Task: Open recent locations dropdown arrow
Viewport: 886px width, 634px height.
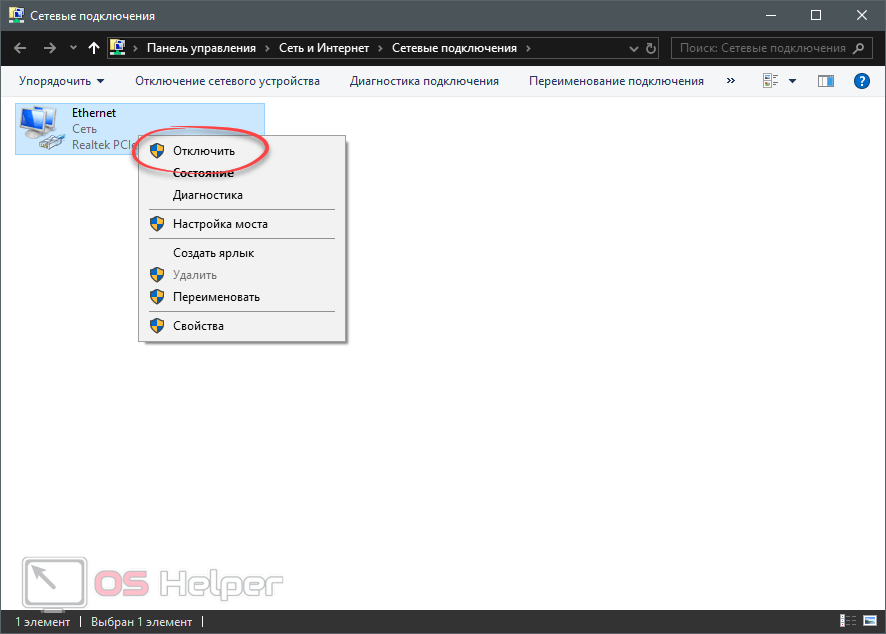Action: pos(73,48)
